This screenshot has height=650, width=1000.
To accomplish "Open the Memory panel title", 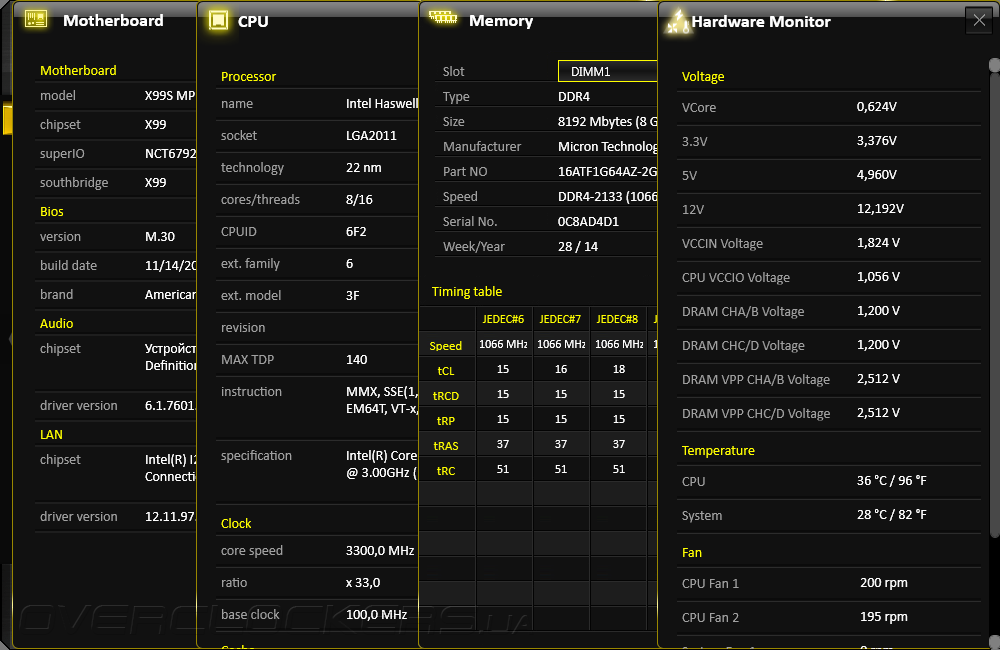I will 501,20.
